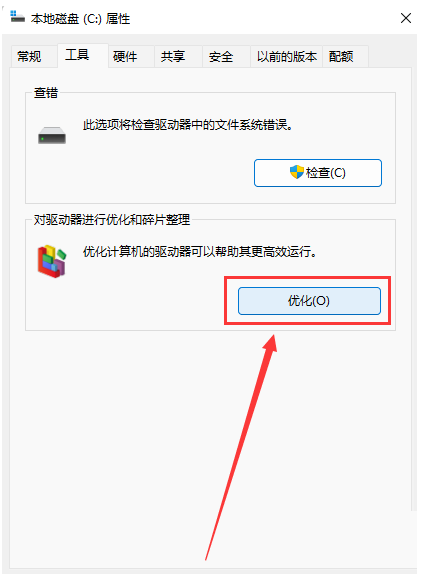Select the 工具 tab
The width and height of the screenshot is (423, 576).
(x=77, y=55)
